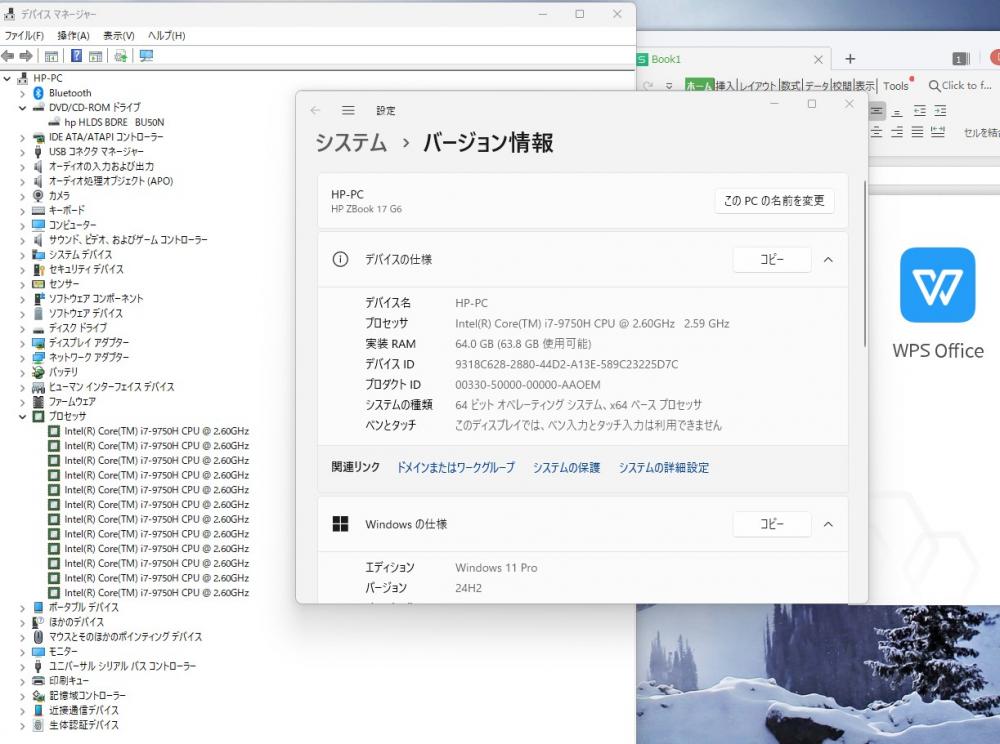Click the Forward arrow in Device Manager toolbar
Image resolution: width=1000 pixels, height=744 pixels.
[26, 56]
